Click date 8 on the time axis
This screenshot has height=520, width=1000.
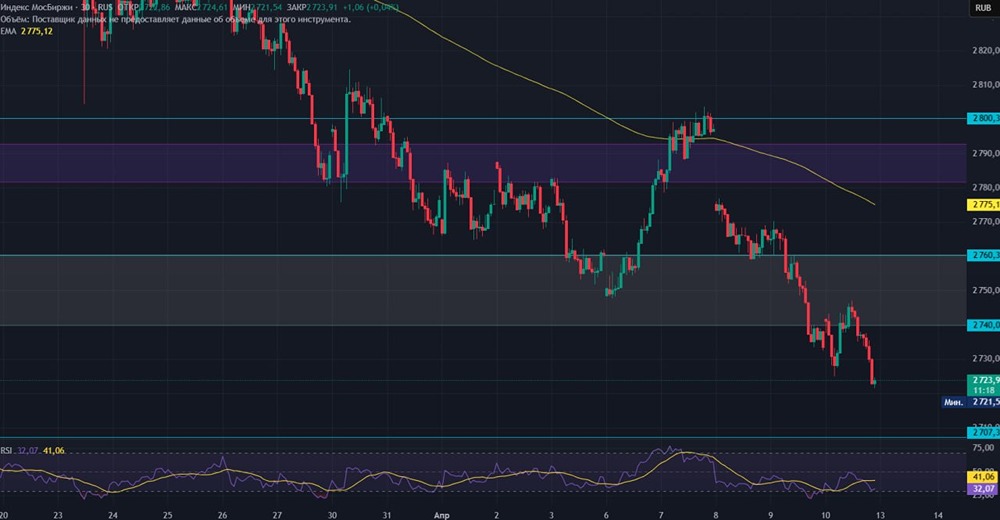716,515
